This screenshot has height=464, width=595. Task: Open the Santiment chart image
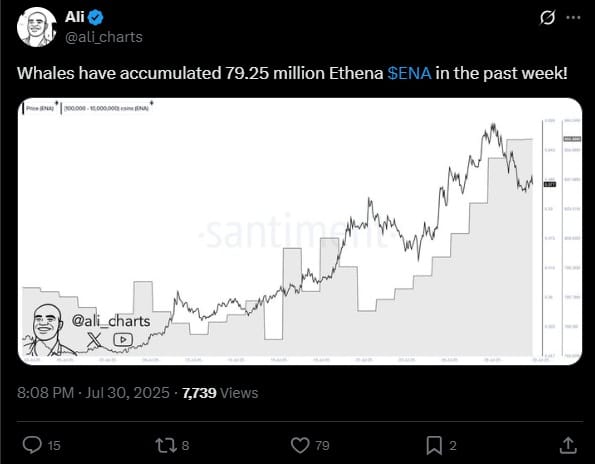[x=300, y=231]
